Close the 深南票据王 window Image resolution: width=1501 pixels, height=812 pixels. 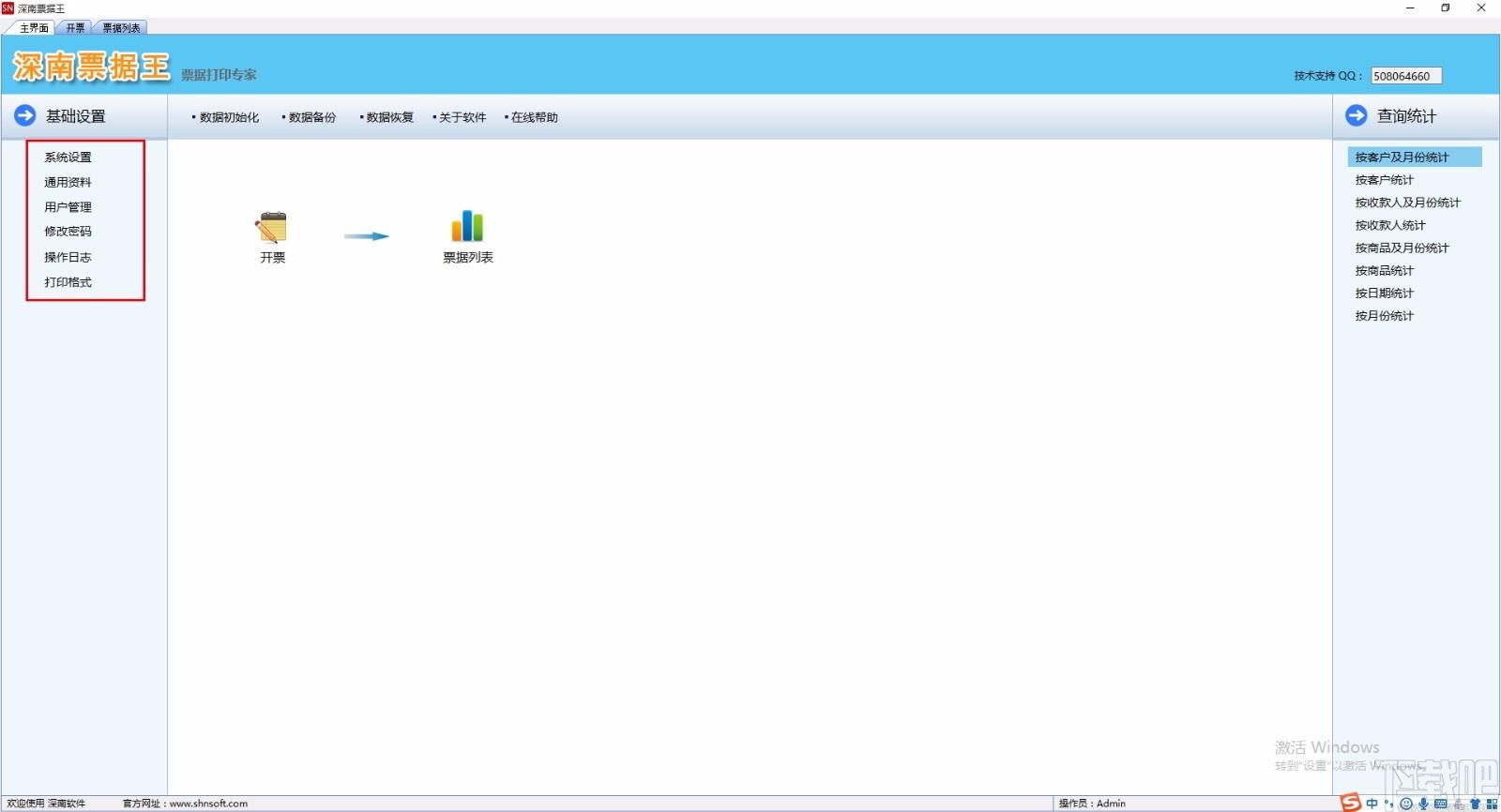click(1481, 8)
